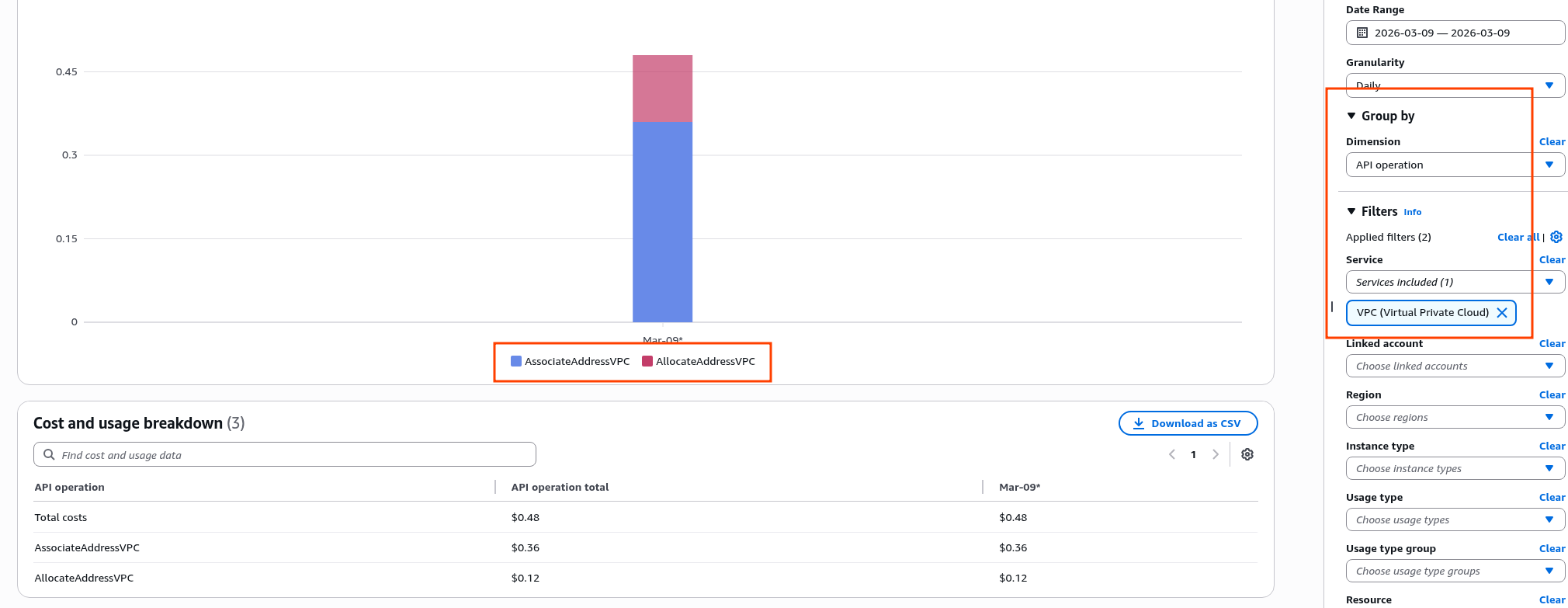
Task: Click the red AllocateAddressVPC legend swatch
Action: coord(647,361)
